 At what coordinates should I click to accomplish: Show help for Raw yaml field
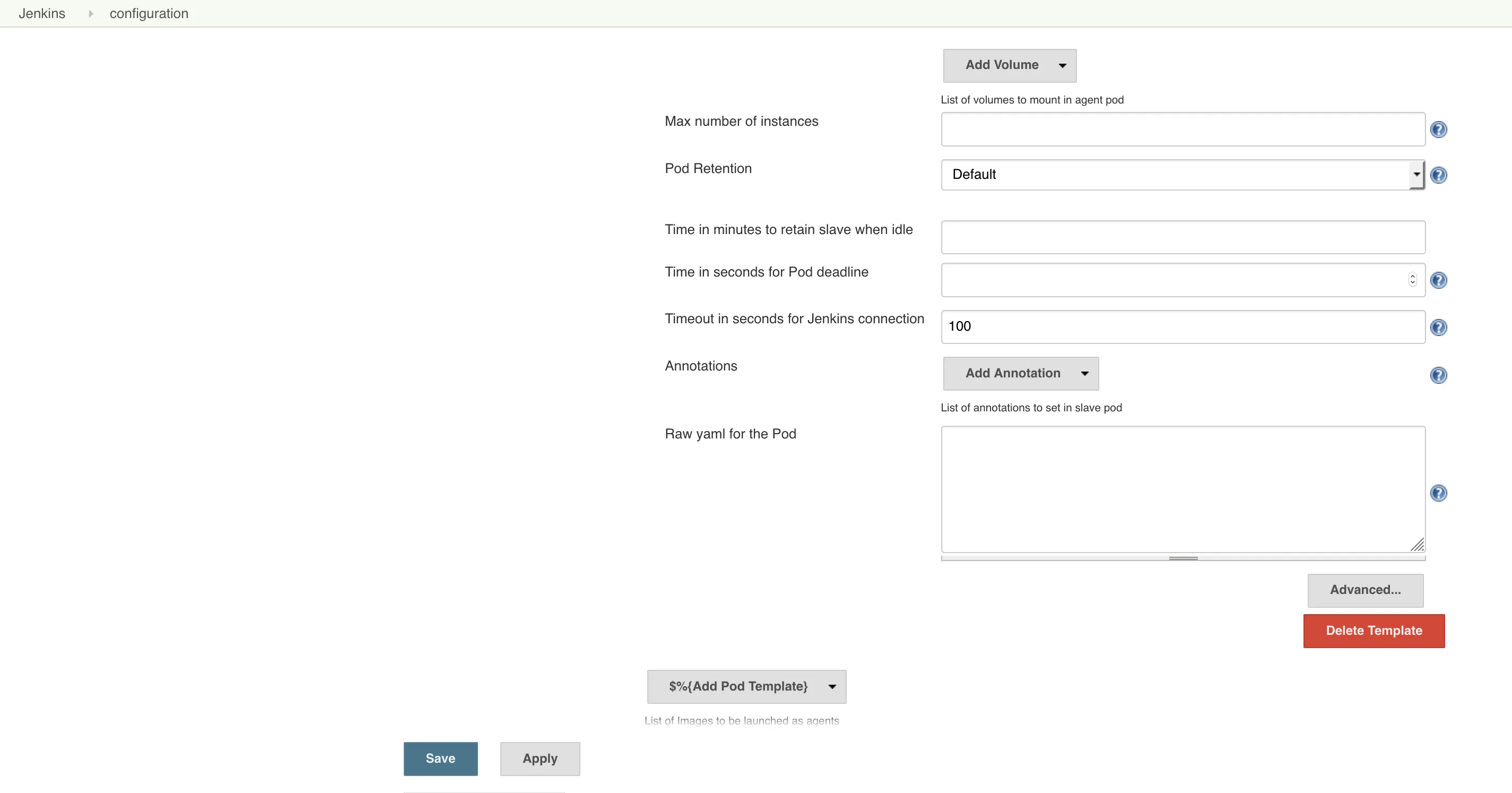[x=1438, y=493]
